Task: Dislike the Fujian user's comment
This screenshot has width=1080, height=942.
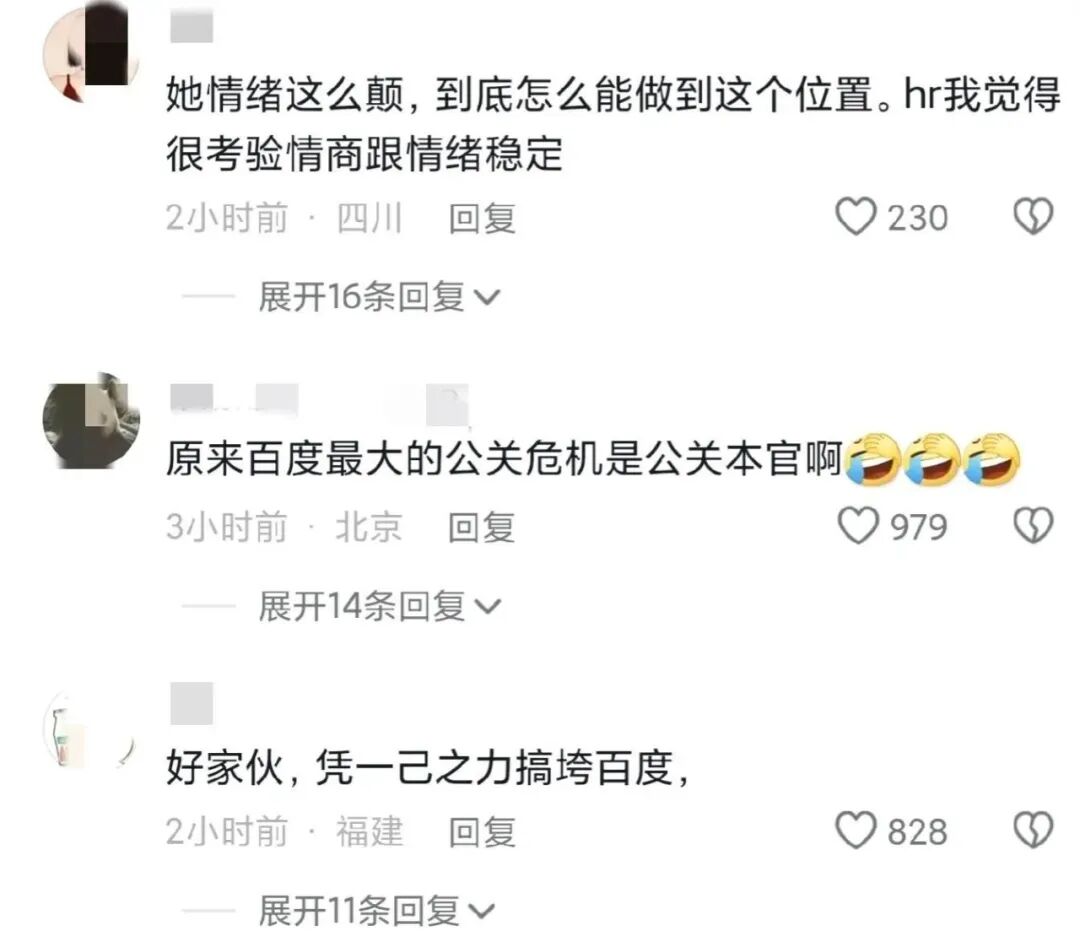Action: coord(1033,830)
